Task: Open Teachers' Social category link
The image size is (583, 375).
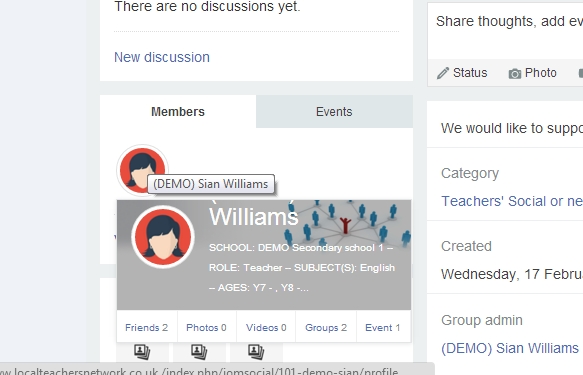Action: pyautogui.click(x=512, y=201)
